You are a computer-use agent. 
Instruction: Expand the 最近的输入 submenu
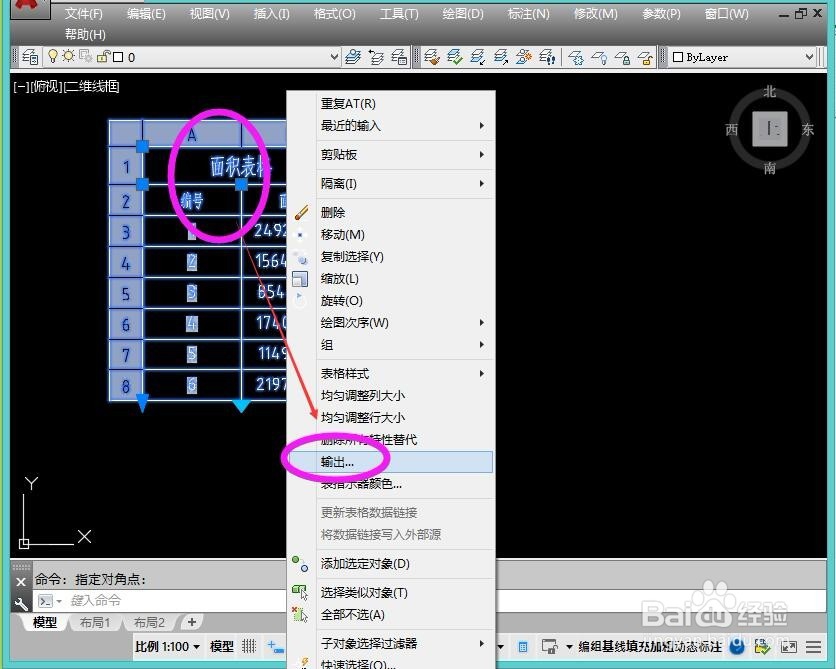[x=390, y=125]
